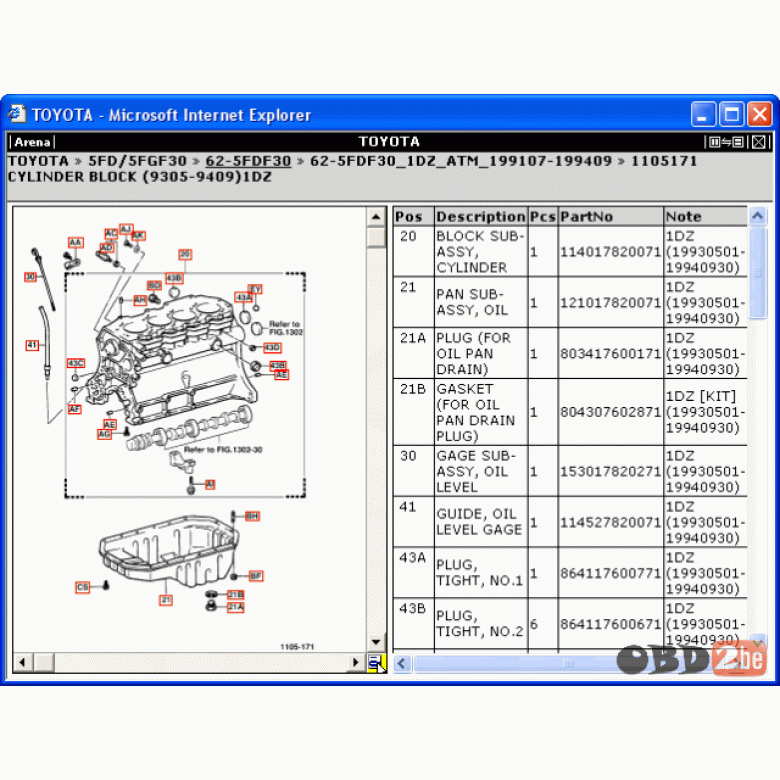The width and height of the screenshot is (780, 780).
Task: Select callout BF near the oil pan
Action: pos(256,576)
